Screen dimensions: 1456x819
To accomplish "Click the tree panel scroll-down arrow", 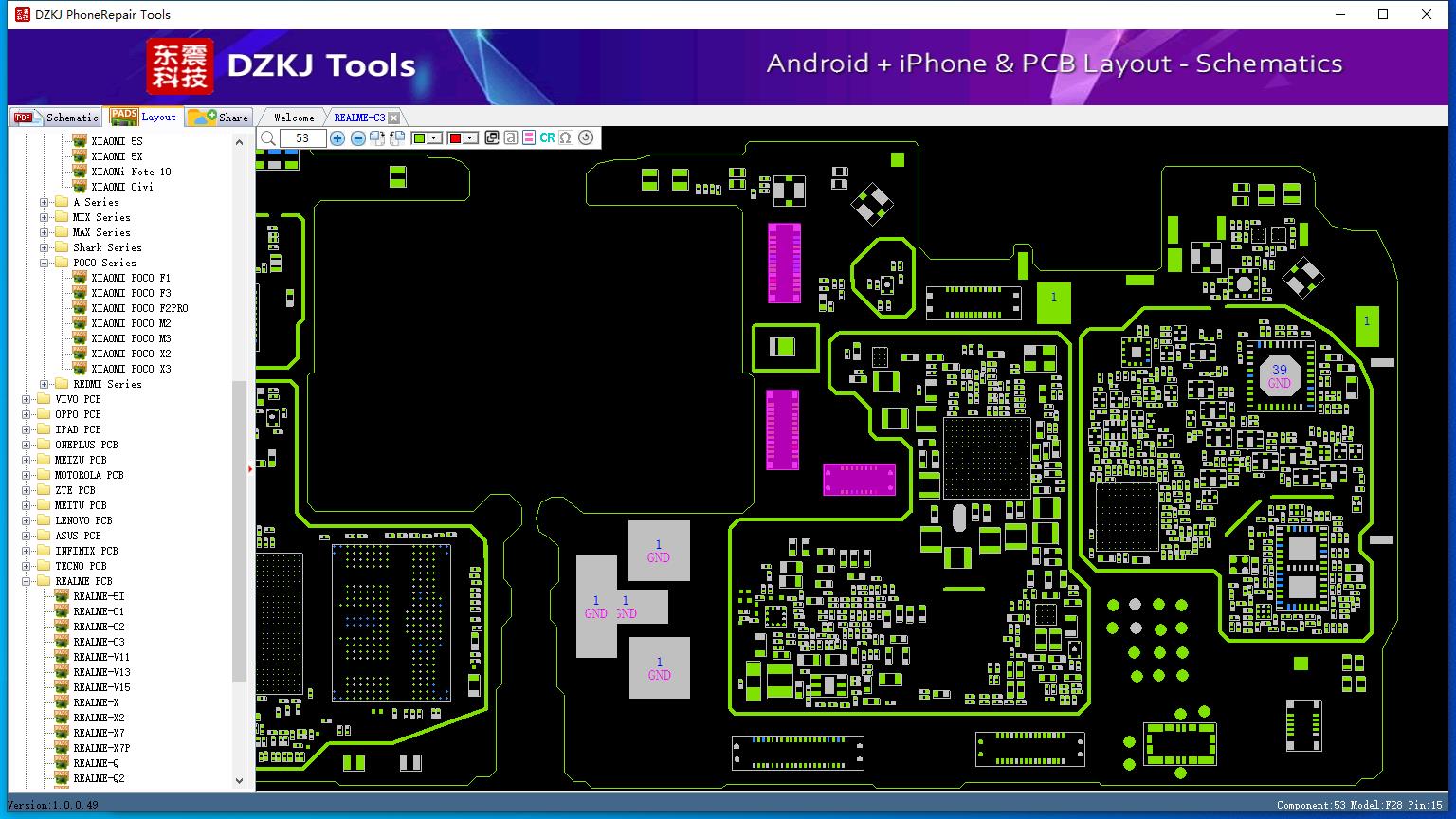I will point(239,781).
